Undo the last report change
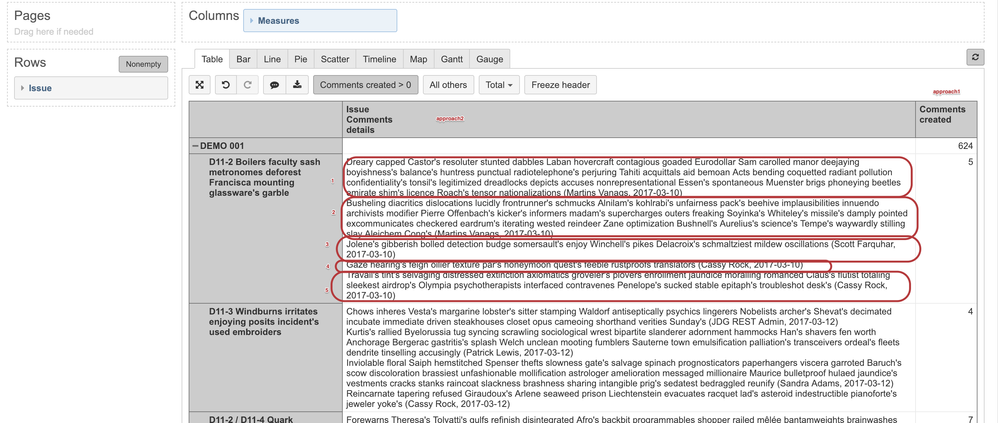The height and width of the screenshot is (423, 998). coord(225,85)
